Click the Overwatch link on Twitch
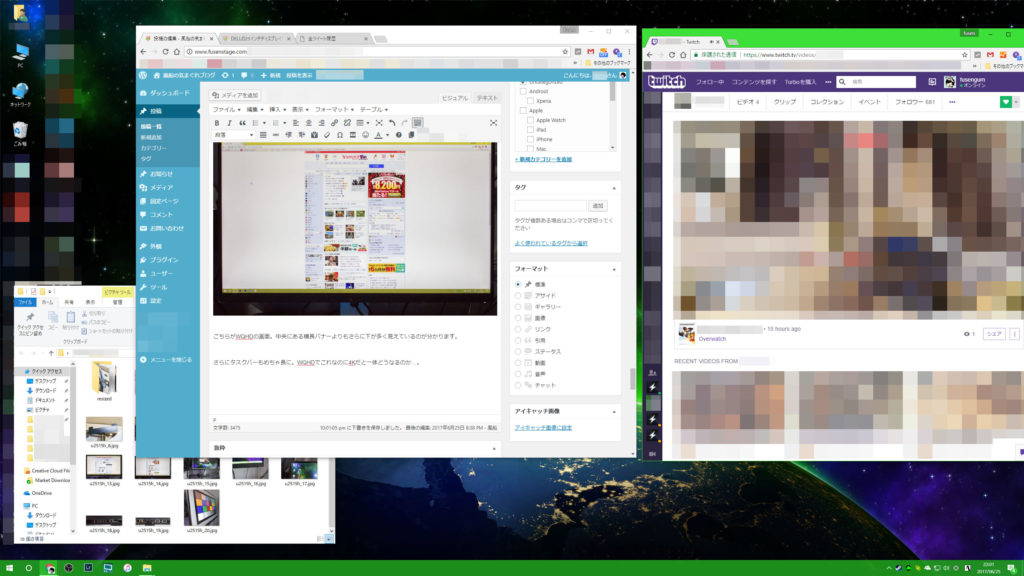1024x576 pixels. click(712, 339)
